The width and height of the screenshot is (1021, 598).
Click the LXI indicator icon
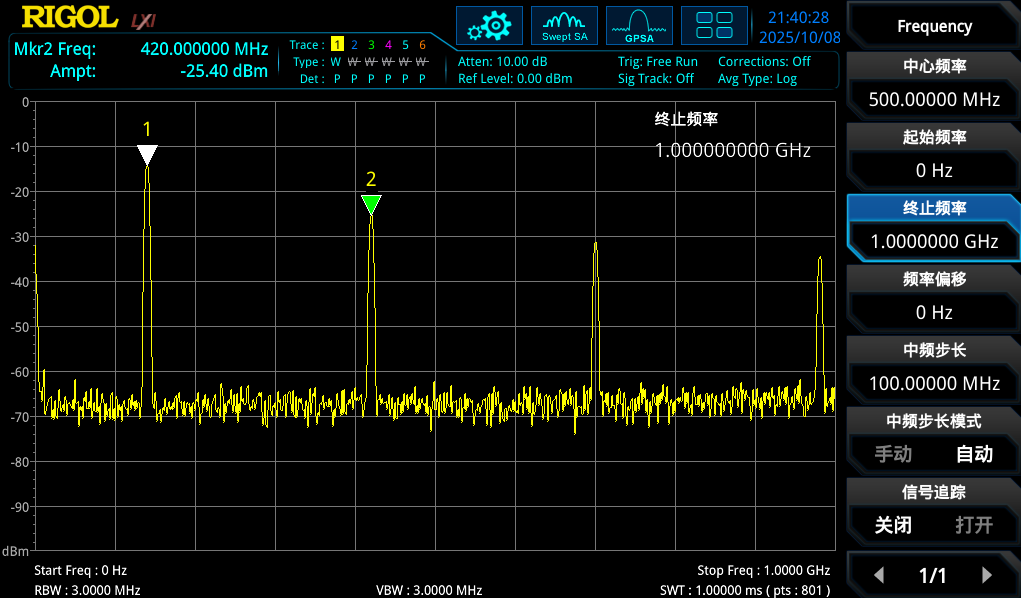[x=143, y=21]
